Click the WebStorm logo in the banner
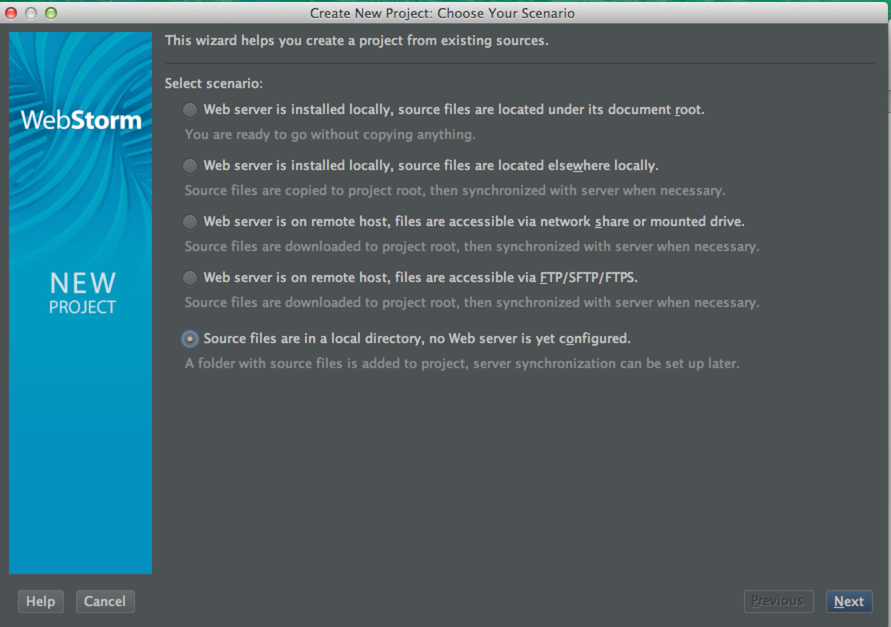 click(x=81, y=121)
